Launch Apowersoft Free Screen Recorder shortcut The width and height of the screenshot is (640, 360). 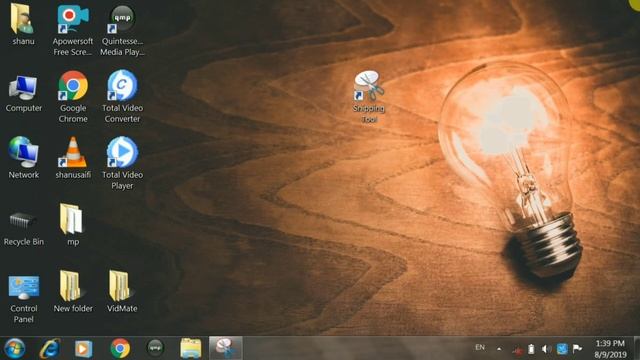point(73,30)
